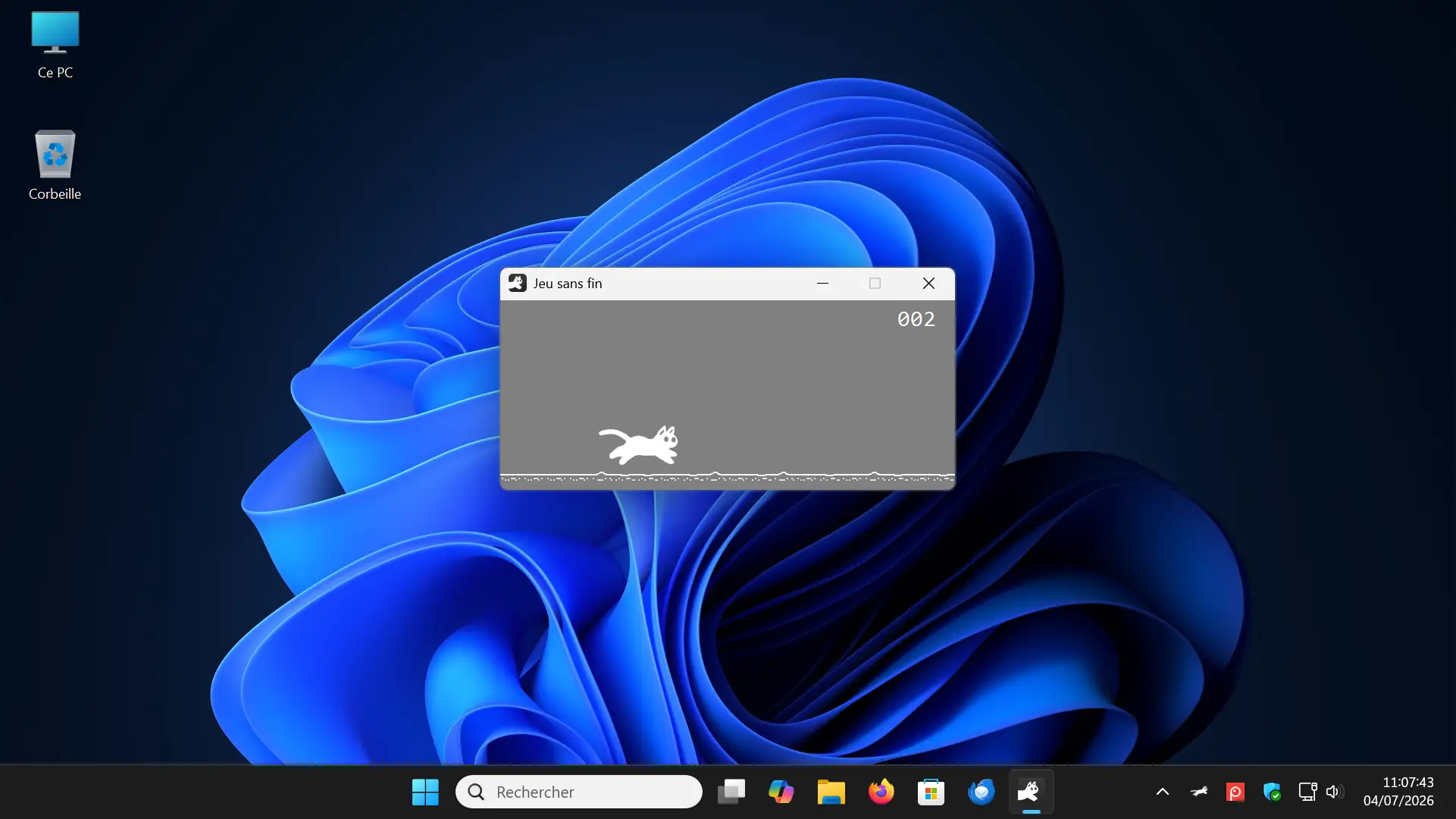
Task: Select the Corbeille recycle bin icon
Action: [x=55, y=165]
